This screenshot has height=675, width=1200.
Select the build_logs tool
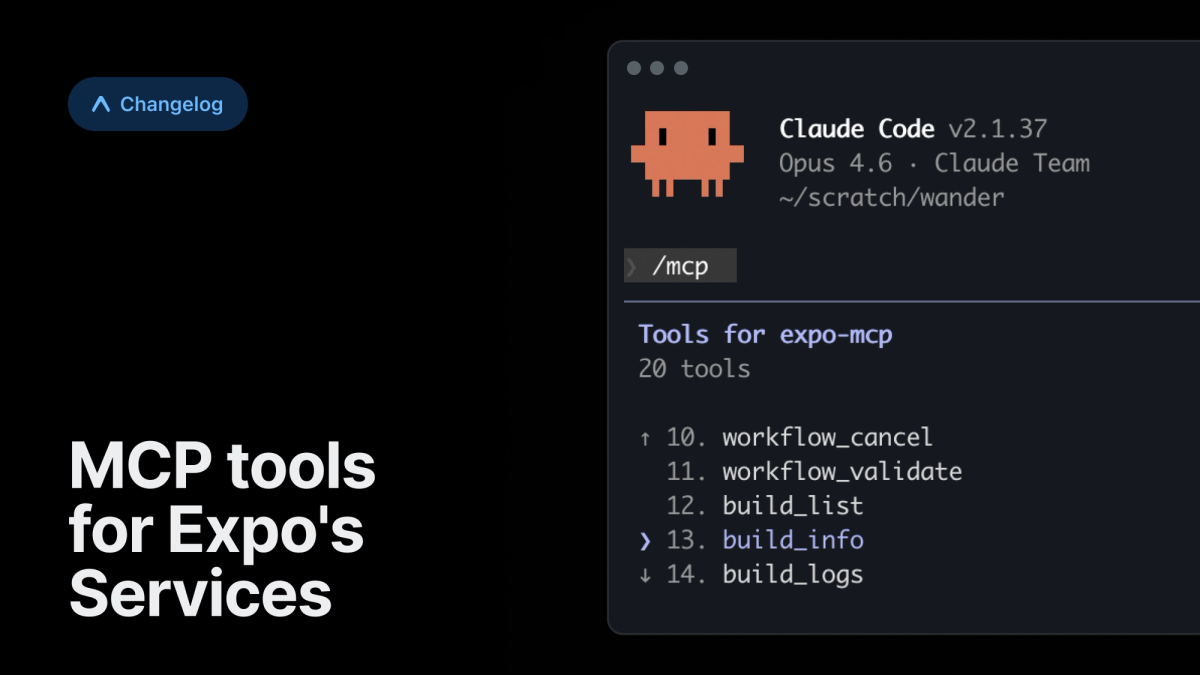793,575
